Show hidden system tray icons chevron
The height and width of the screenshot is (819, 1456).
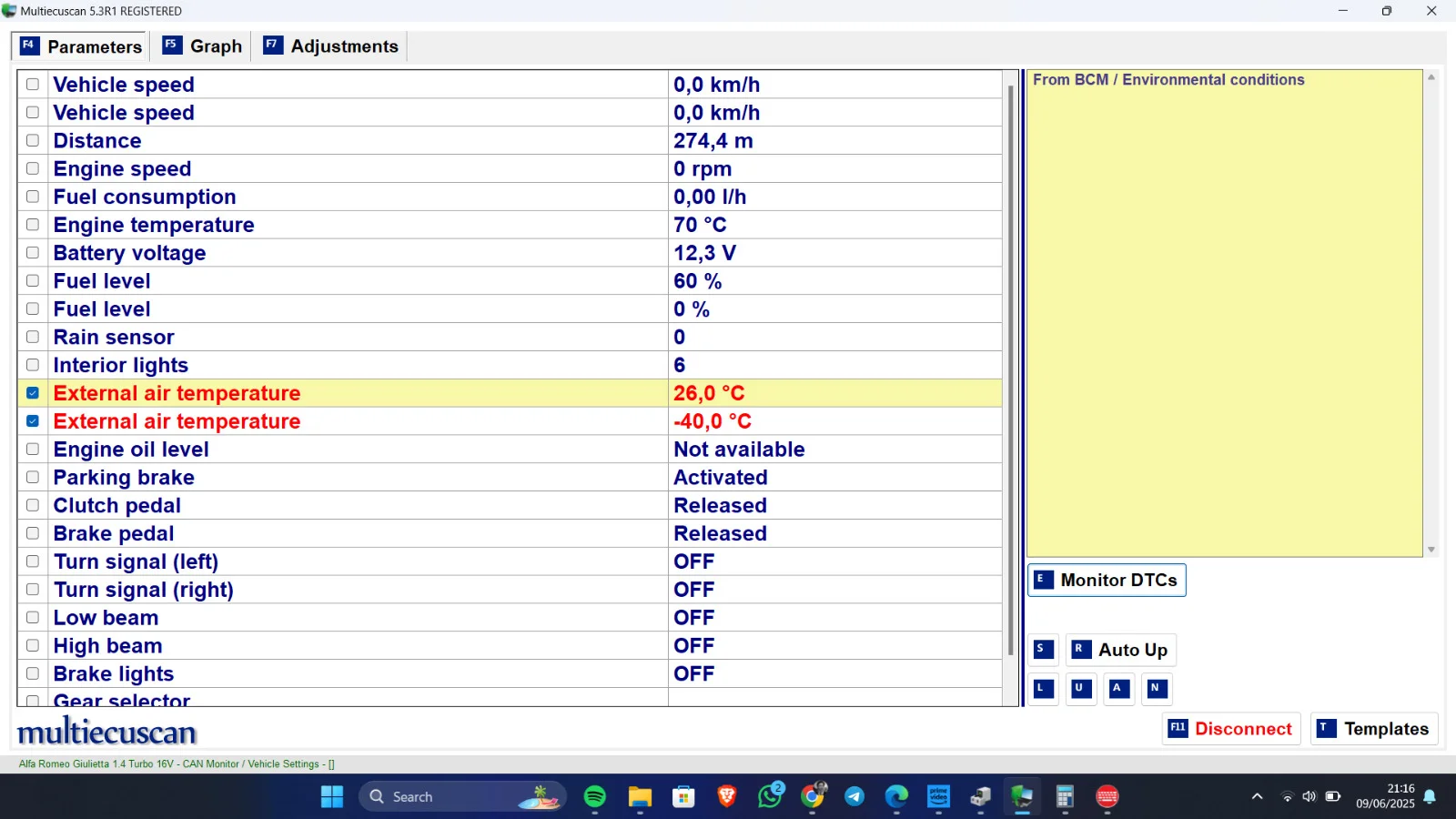(1257, 797)
